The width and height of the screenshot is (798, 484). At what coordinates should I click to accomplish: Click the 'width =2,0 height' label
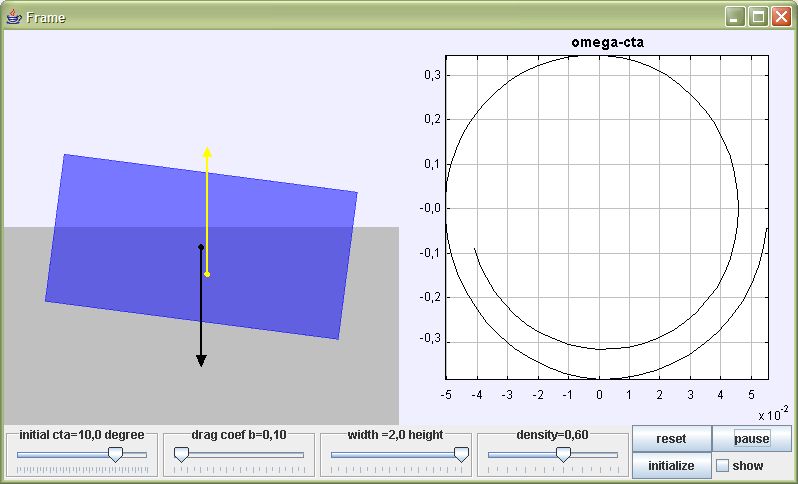pyautogui.click(x=395, y=435)
